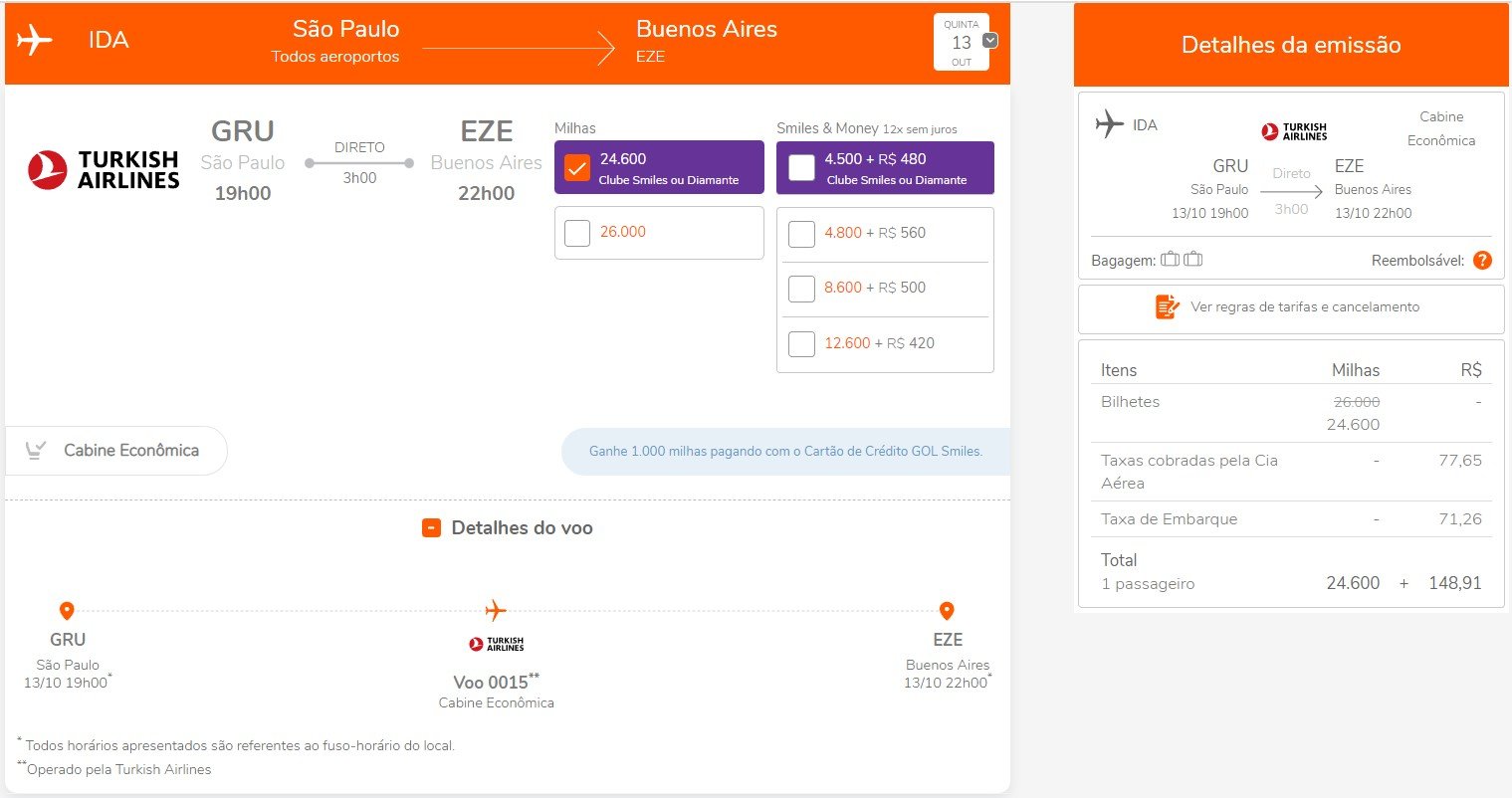Click the Operado pela Turkish Airlines footnote
1512x798 pixels.
pos(114,769)
